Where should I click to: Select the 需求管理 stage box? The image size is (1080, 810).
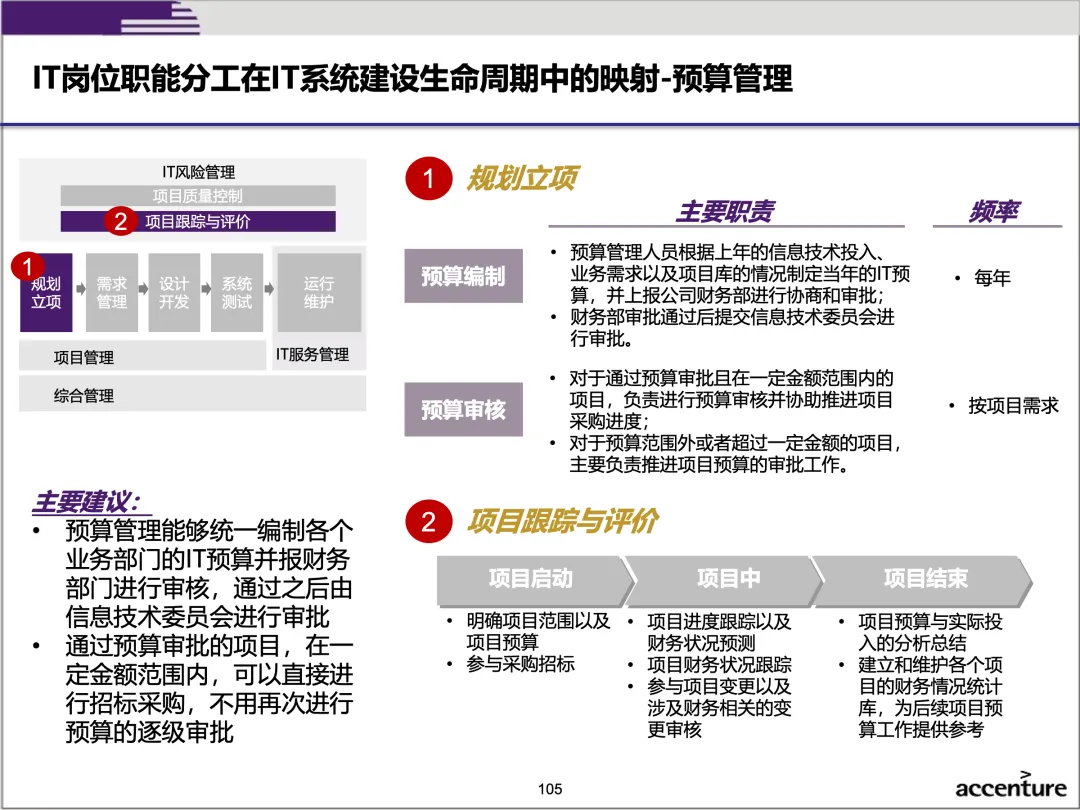point(112,293)
